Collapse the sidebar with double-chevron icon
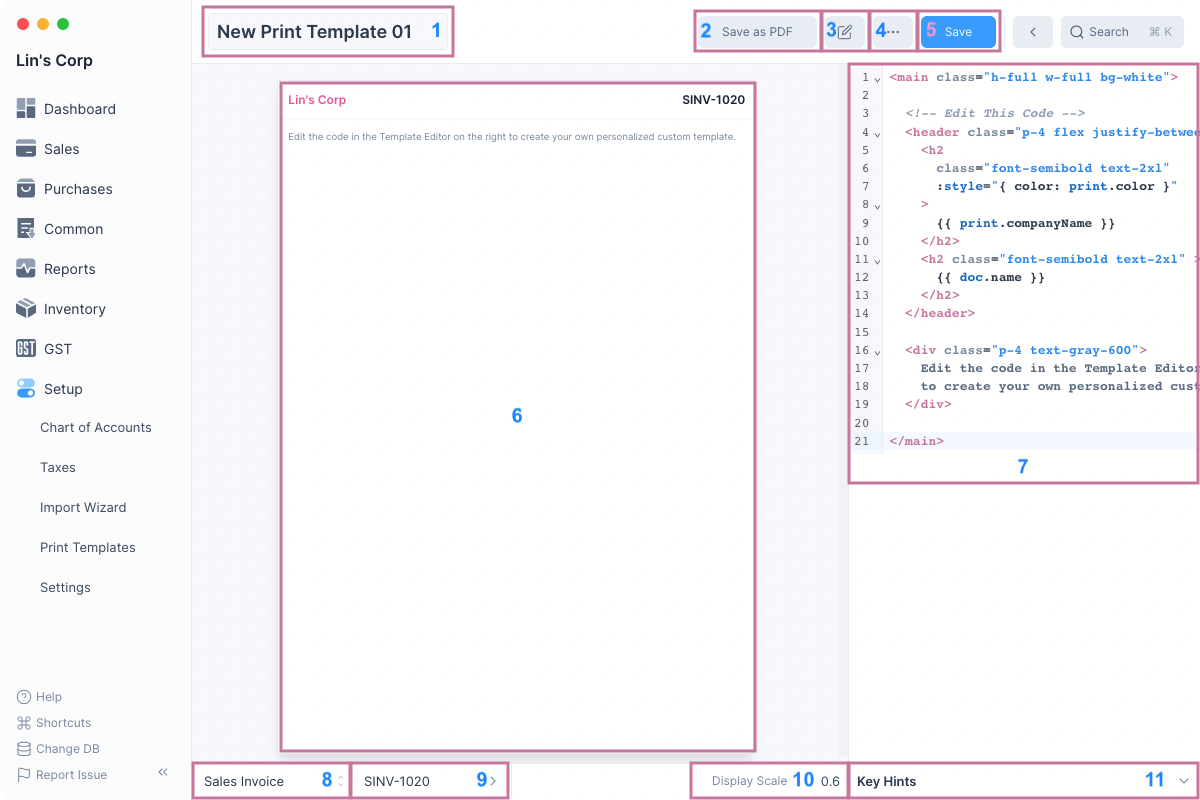This screenshot has height=800, width=1200. click(163, 773)
